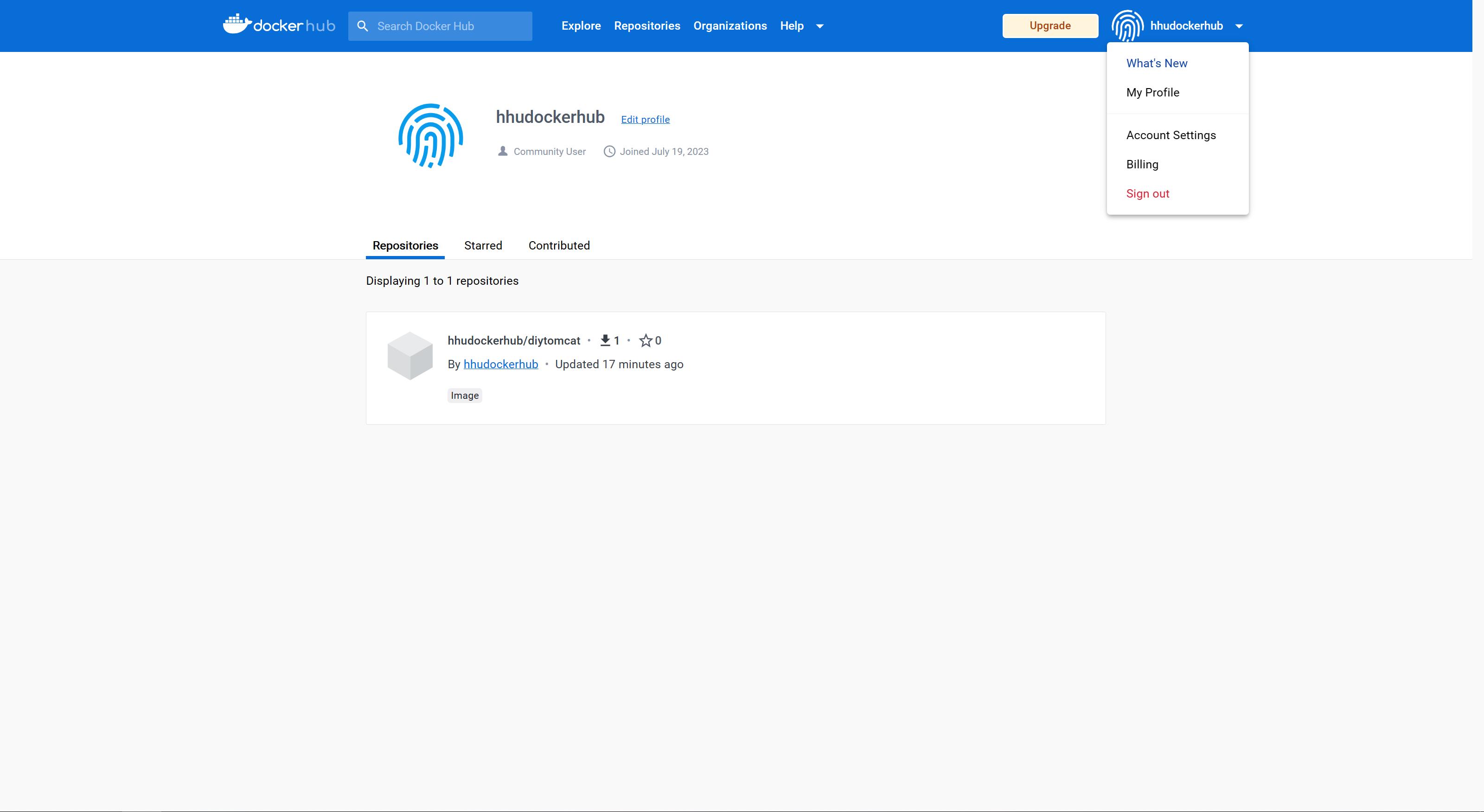Screen dimensions: 1484x812
Task: Switch to the Contributed tab
Action: [x=559, y=246]
